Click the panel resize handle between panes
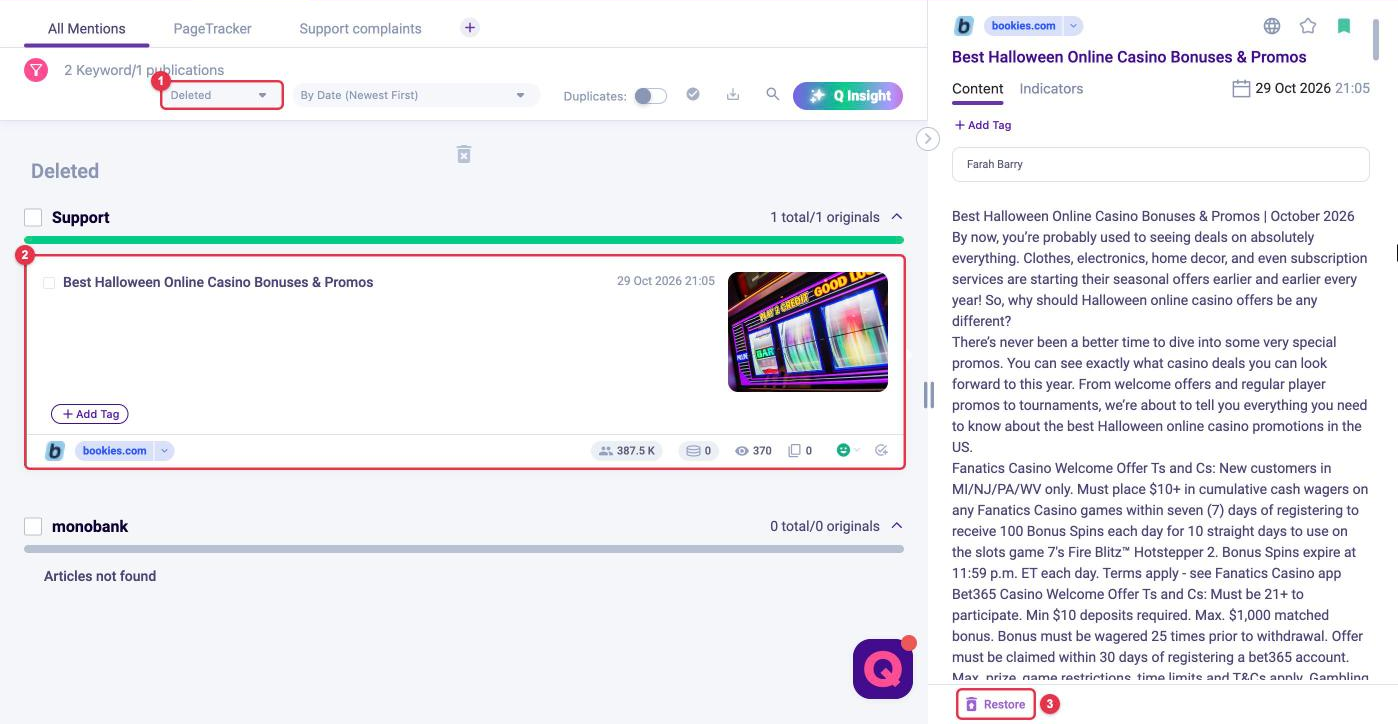Viewport: 1398px width, 724px height. pyautogui.click(x=929, y=395)
